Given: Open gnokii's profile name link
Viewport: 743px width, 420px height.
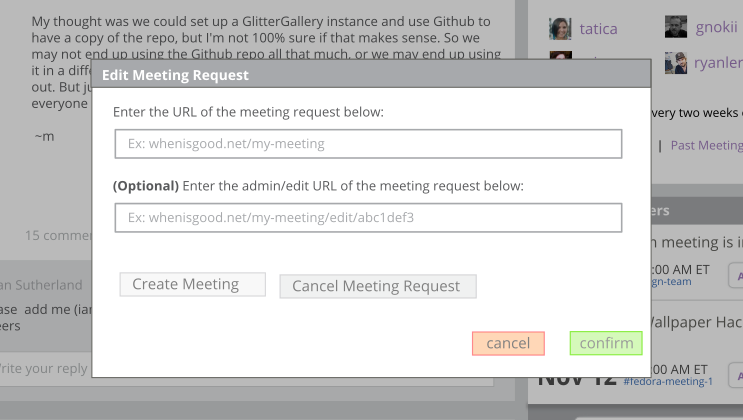Looking at the screenshot, I should (716, 27).
